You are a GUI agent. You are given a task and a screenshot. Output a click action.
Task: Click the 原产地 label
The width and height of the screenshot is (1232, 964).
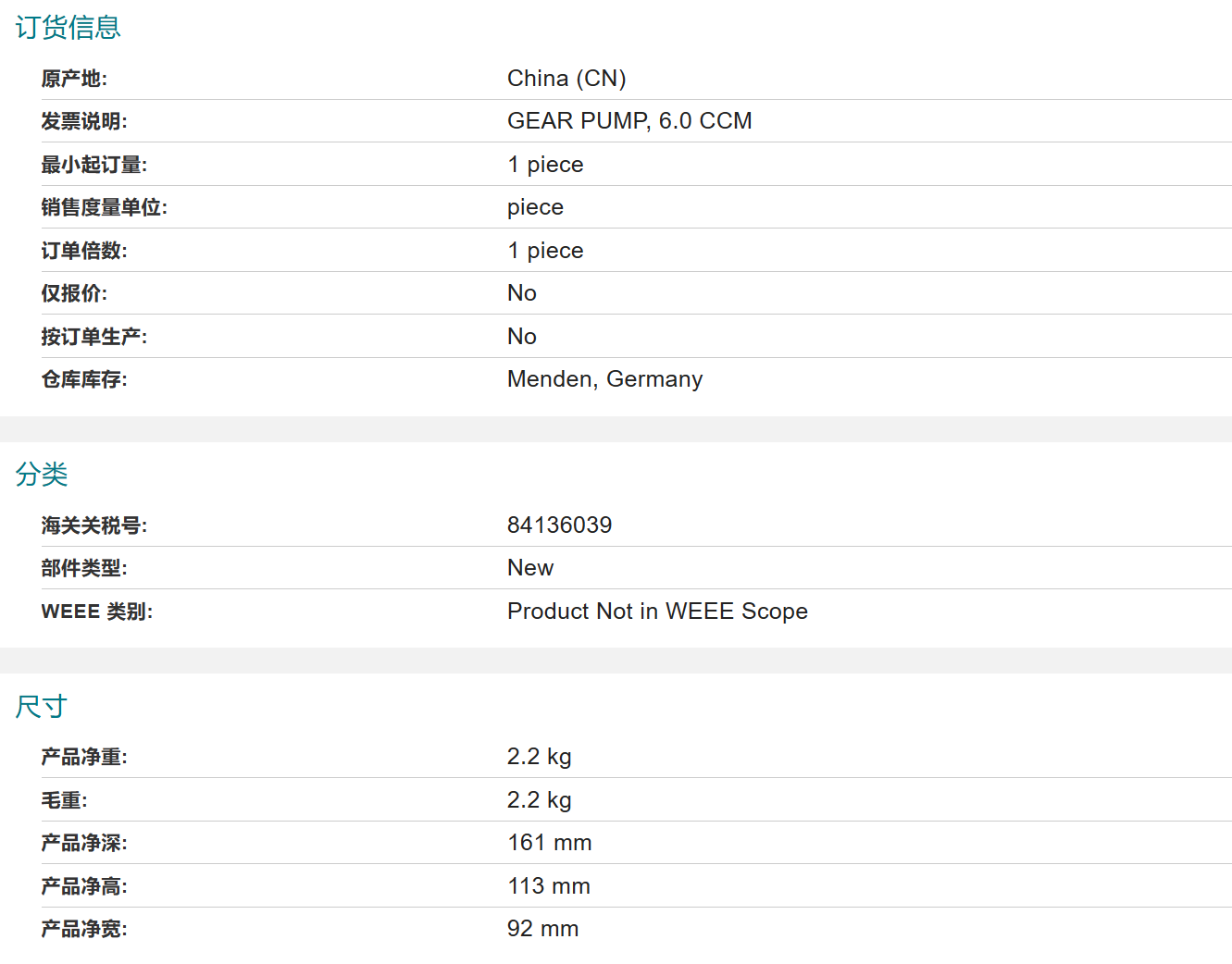coord(74,79)
